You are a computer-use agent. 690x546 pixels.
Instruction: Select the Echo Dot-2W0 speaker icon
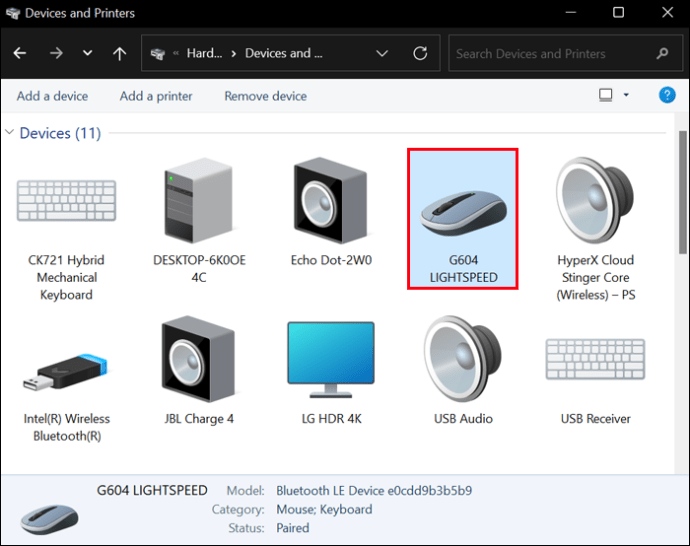tap(331, 201)
